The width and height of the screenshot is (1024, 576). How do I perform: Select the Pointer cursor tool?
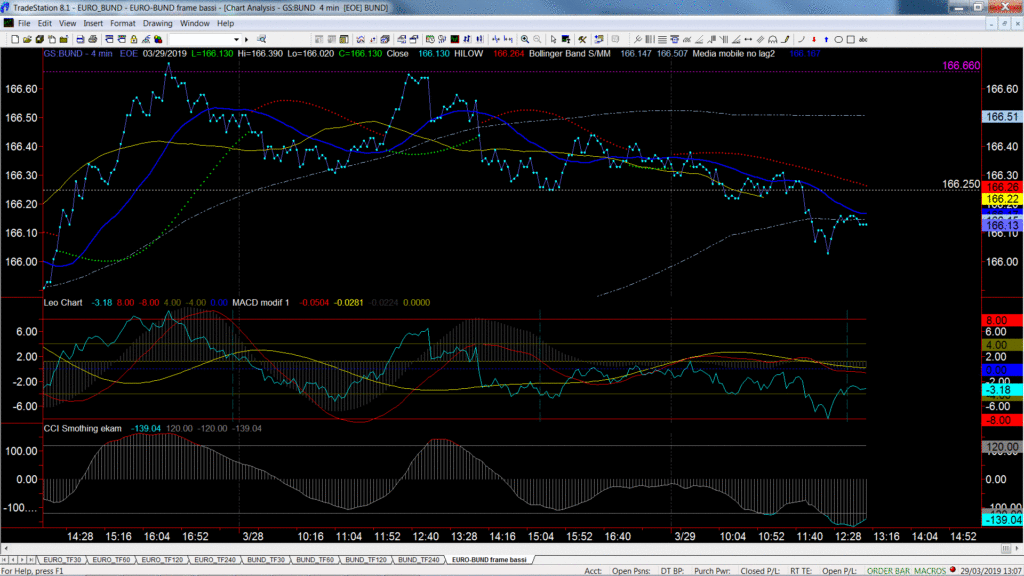pos(554,39)
